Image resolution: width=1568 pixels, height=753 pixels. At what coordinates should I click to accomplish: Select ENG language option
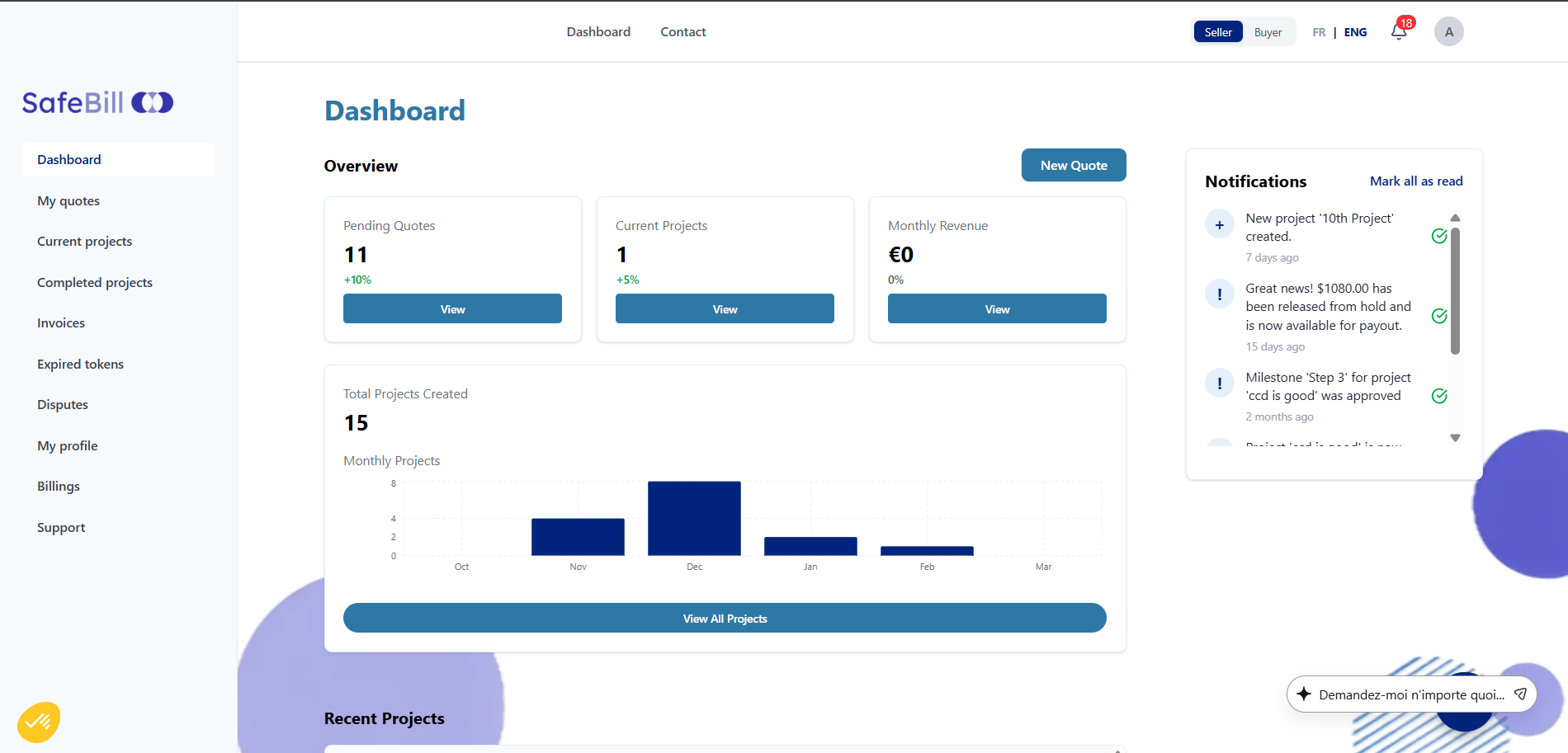click(x=1355, y=32)
